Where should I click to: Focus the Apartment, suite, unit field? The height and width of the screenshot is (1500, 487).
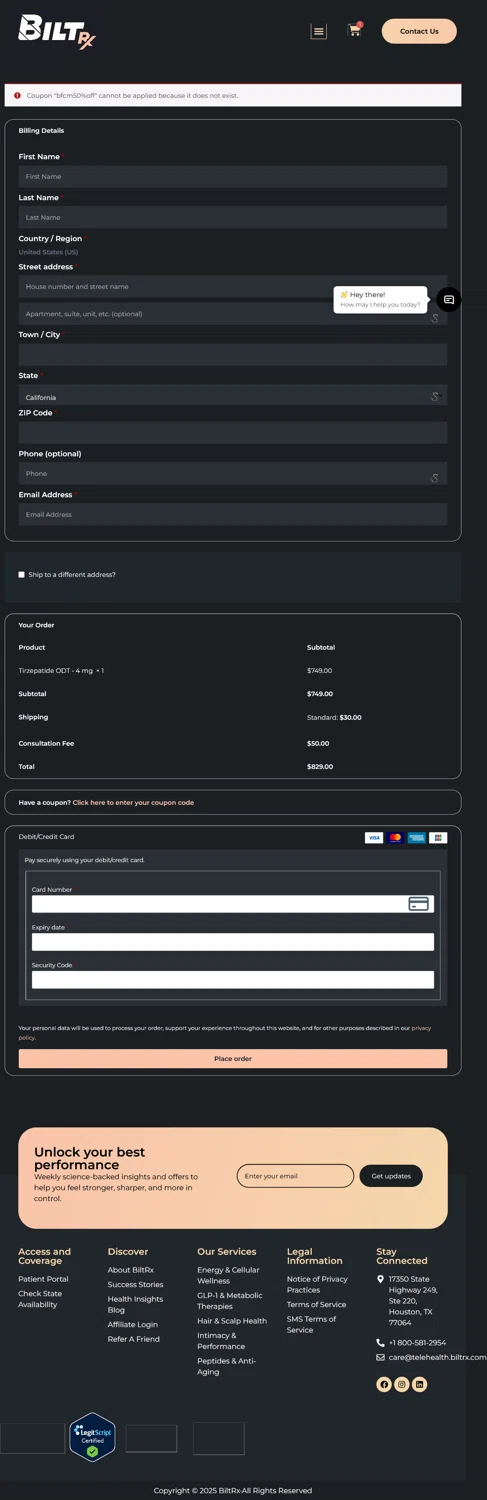click(x=233, y=314)
